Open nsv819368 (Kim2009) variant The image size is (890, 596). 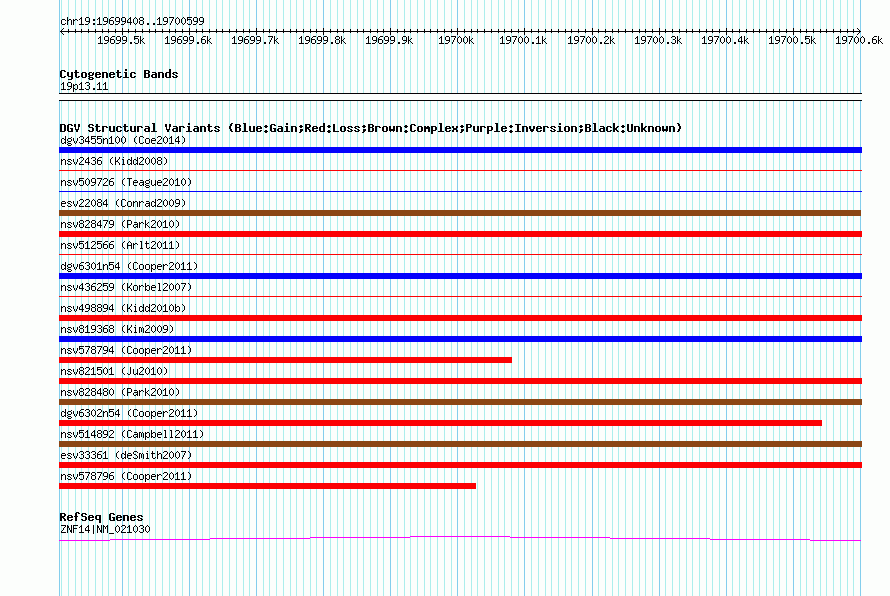click(117, 329)
